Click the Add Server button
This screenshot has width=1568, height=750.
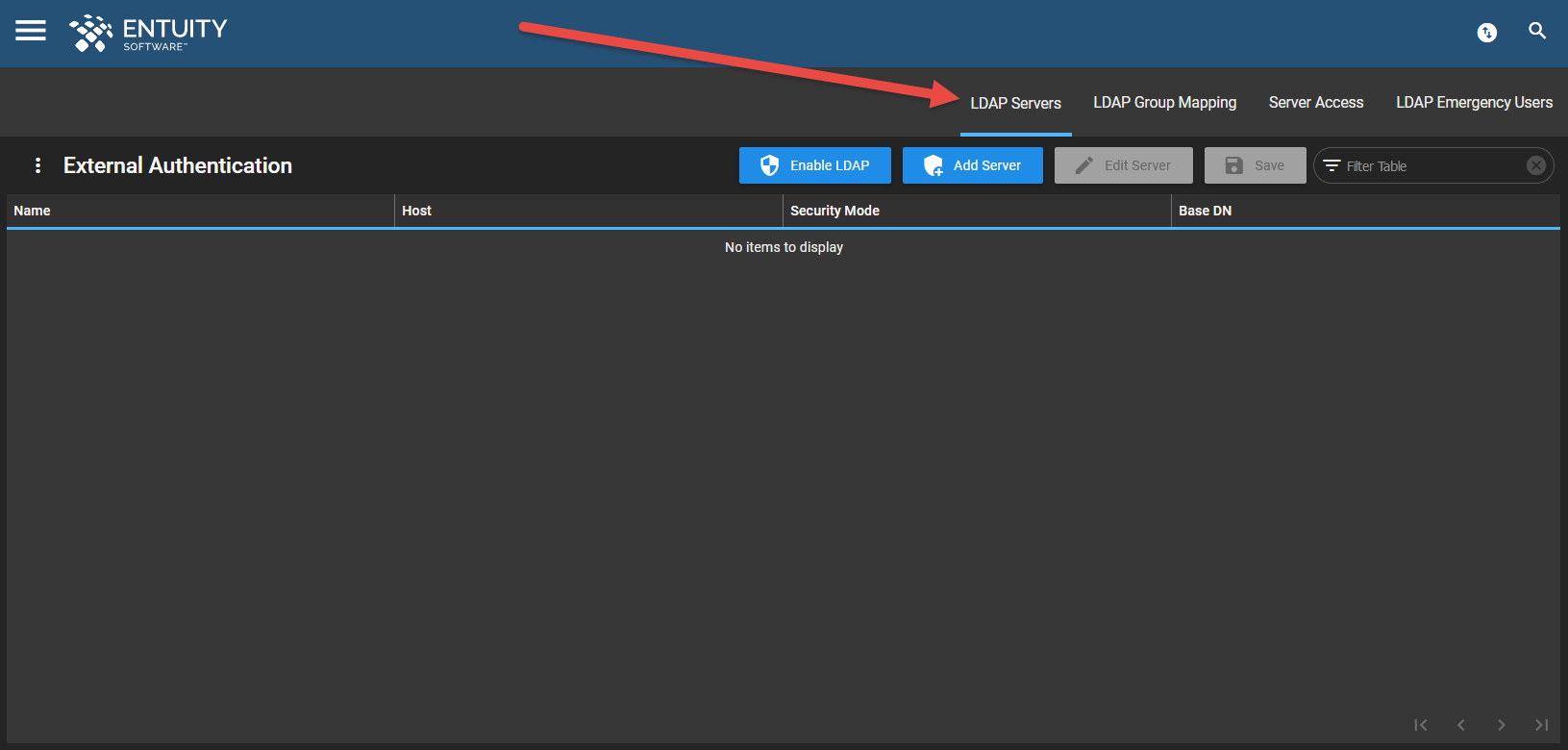point(972,165)
